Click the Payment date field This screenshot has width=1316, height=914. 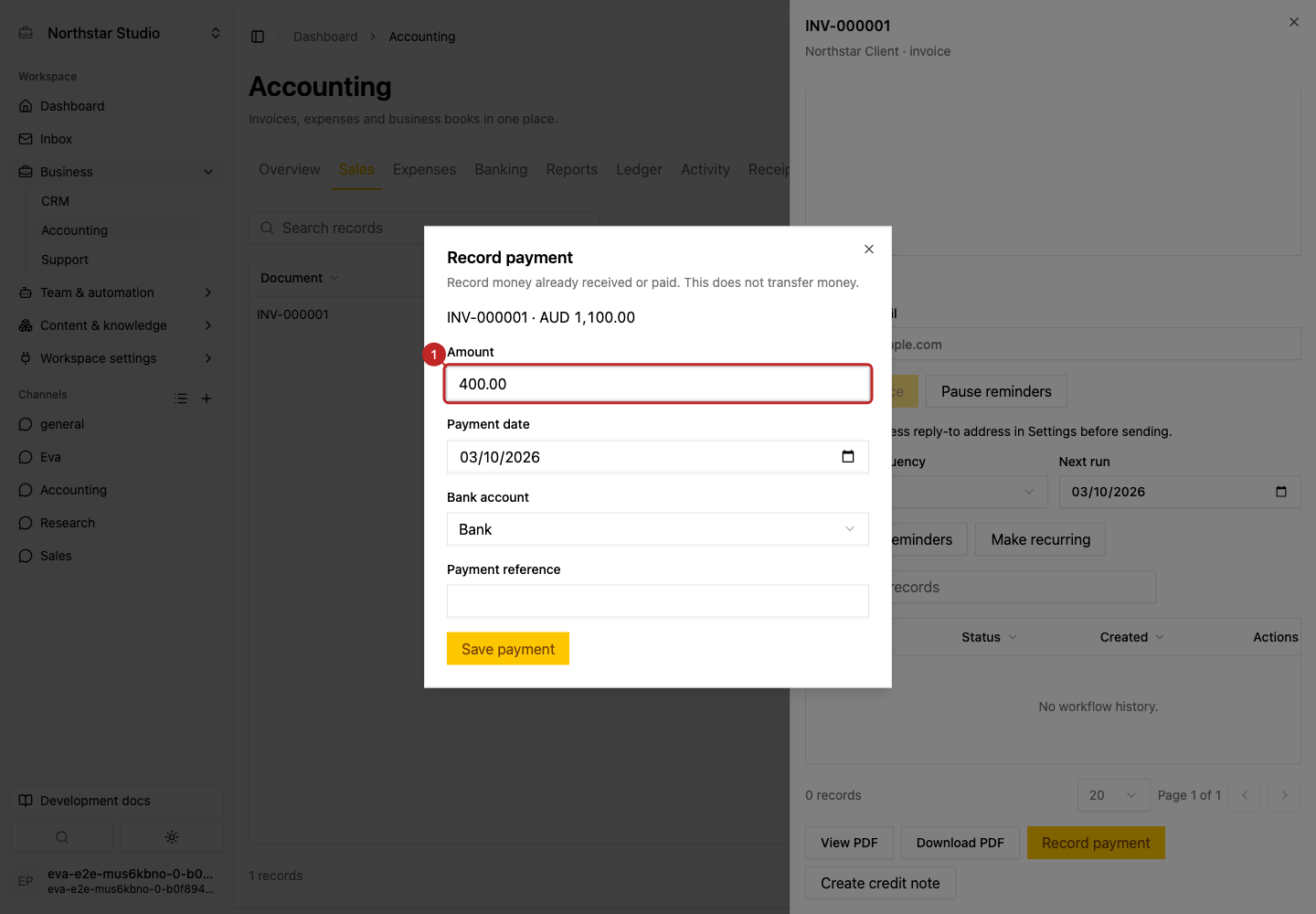point(658,457)
